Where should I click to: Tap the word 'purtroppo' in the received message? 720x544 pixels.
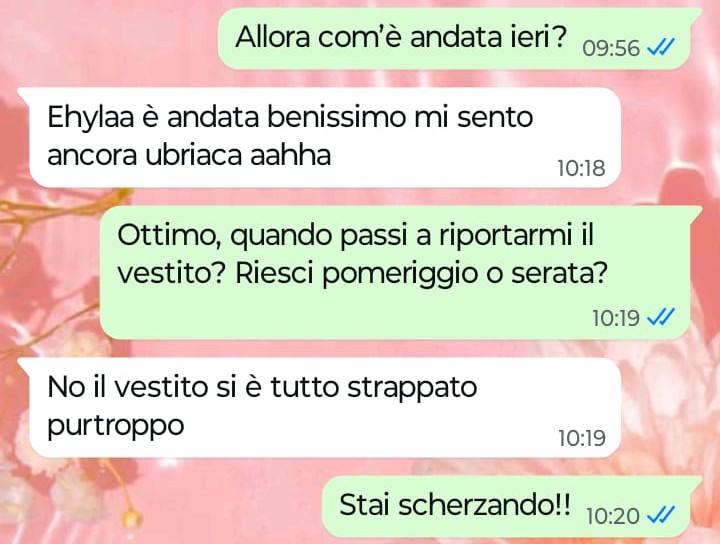(x=116, y=426)
